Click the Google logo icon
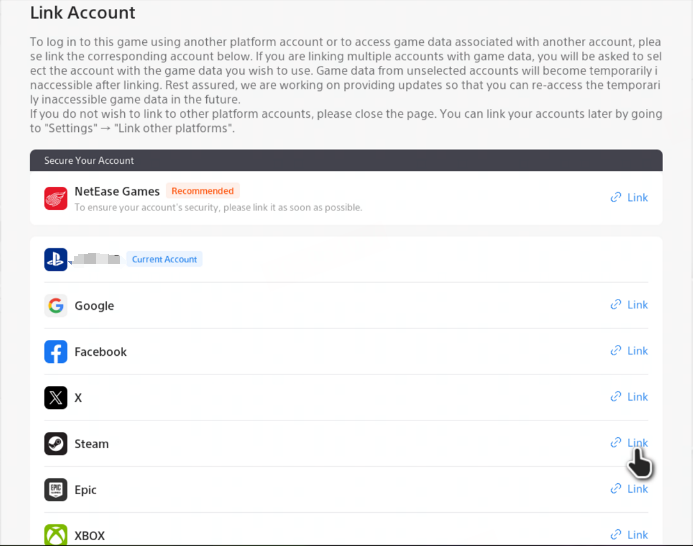This screenshot has height=546, width=693. 56,306
